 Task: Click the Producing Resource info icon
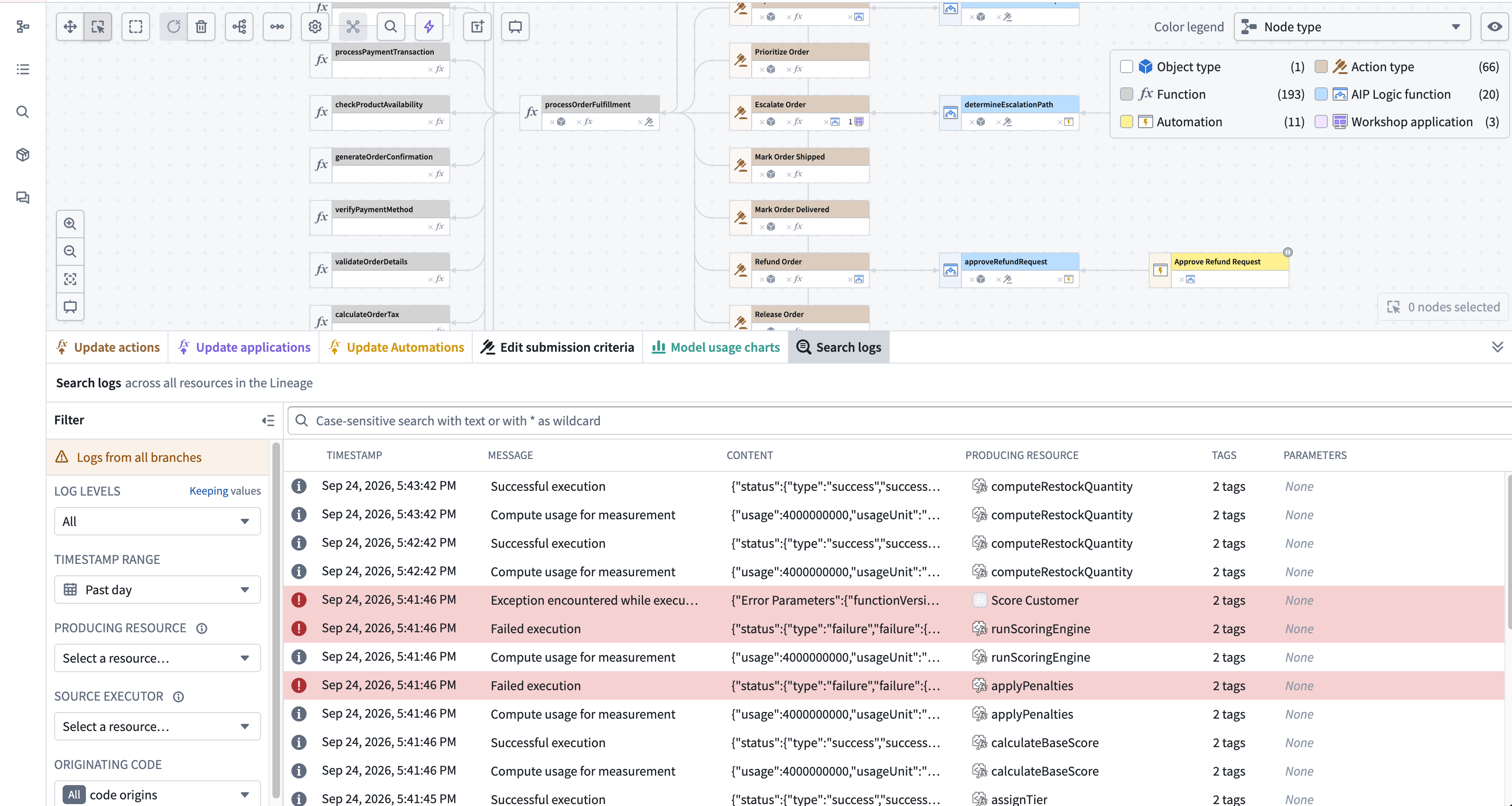tap(201, 628)
